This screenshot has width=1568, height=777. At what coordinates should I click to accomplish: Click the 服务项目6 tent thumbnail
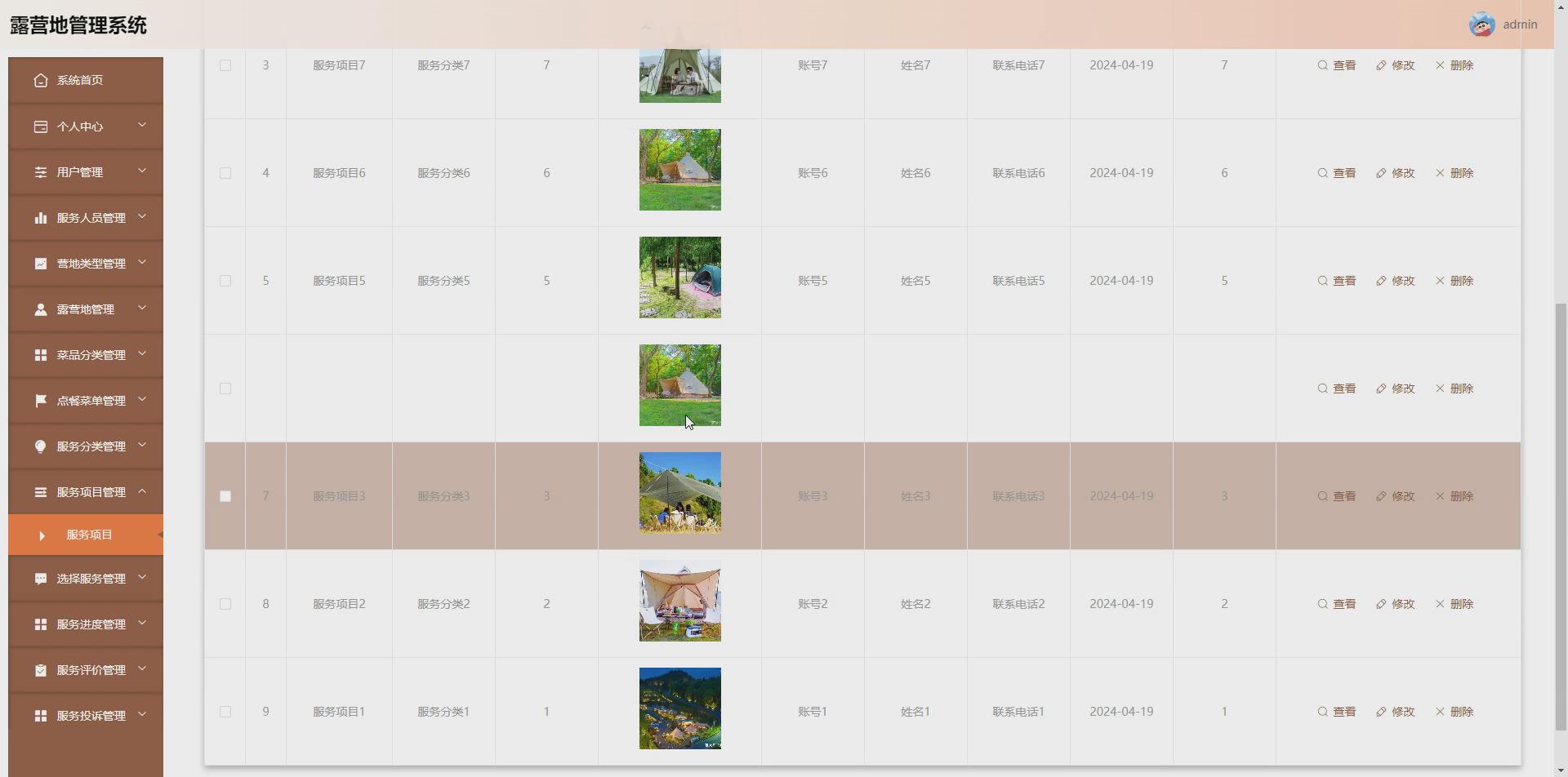(679, 169)
